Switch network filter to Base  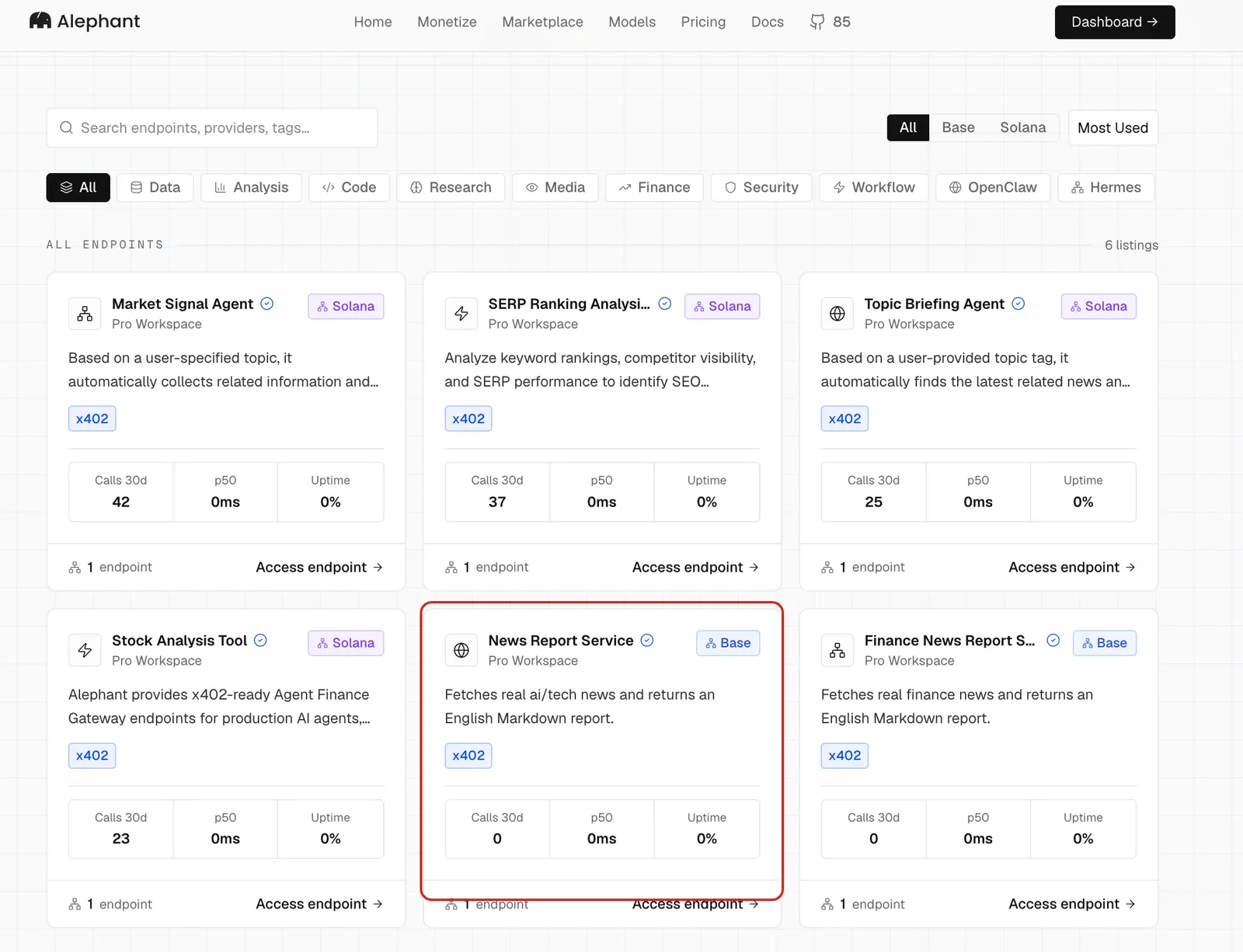pyautogui.click(x=958, y=127)
